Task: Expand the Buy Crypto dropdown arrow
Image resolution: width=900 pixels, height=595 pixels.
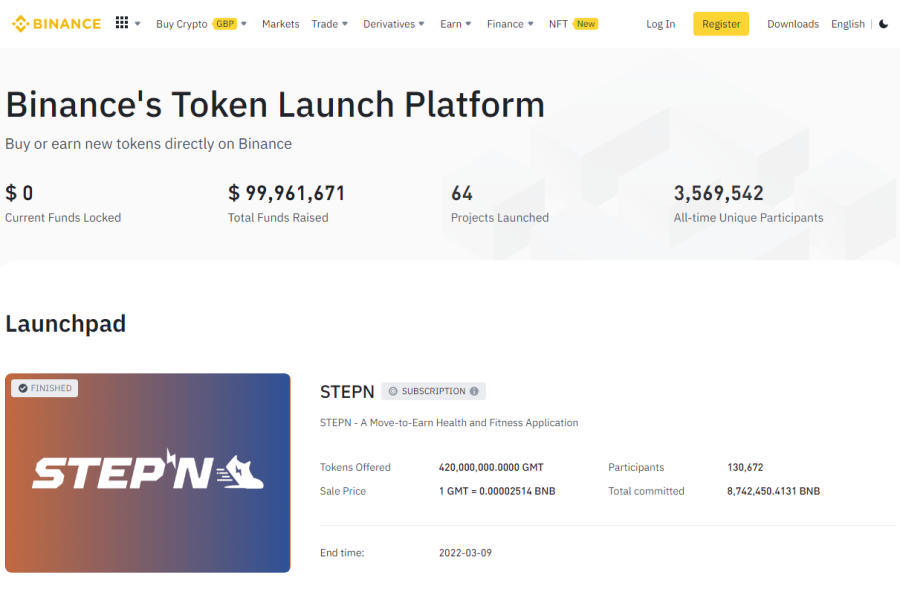Action: (244, 24)
